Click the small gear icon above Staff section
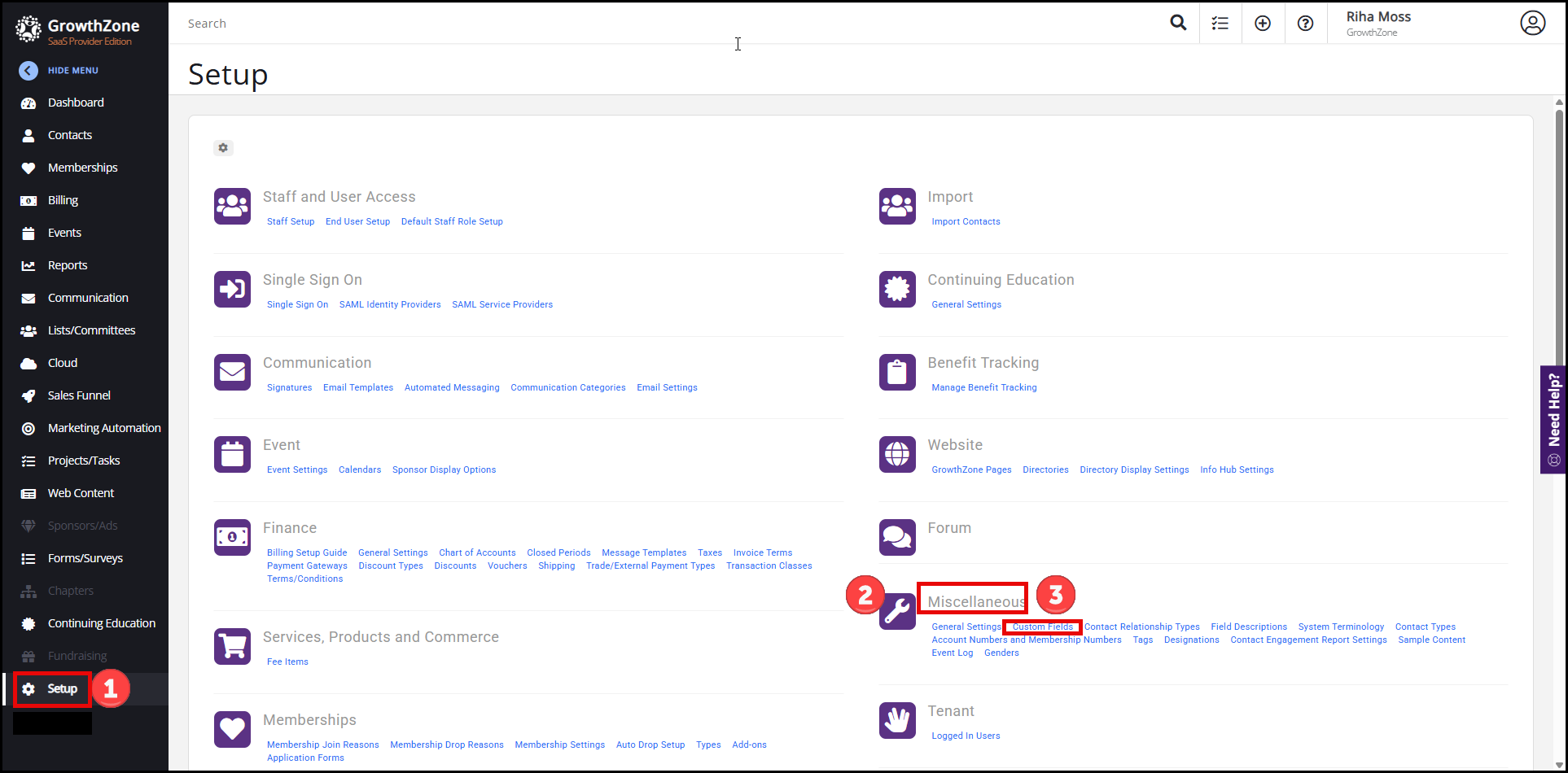This screenshot has width=1568, height=773. 223,148
